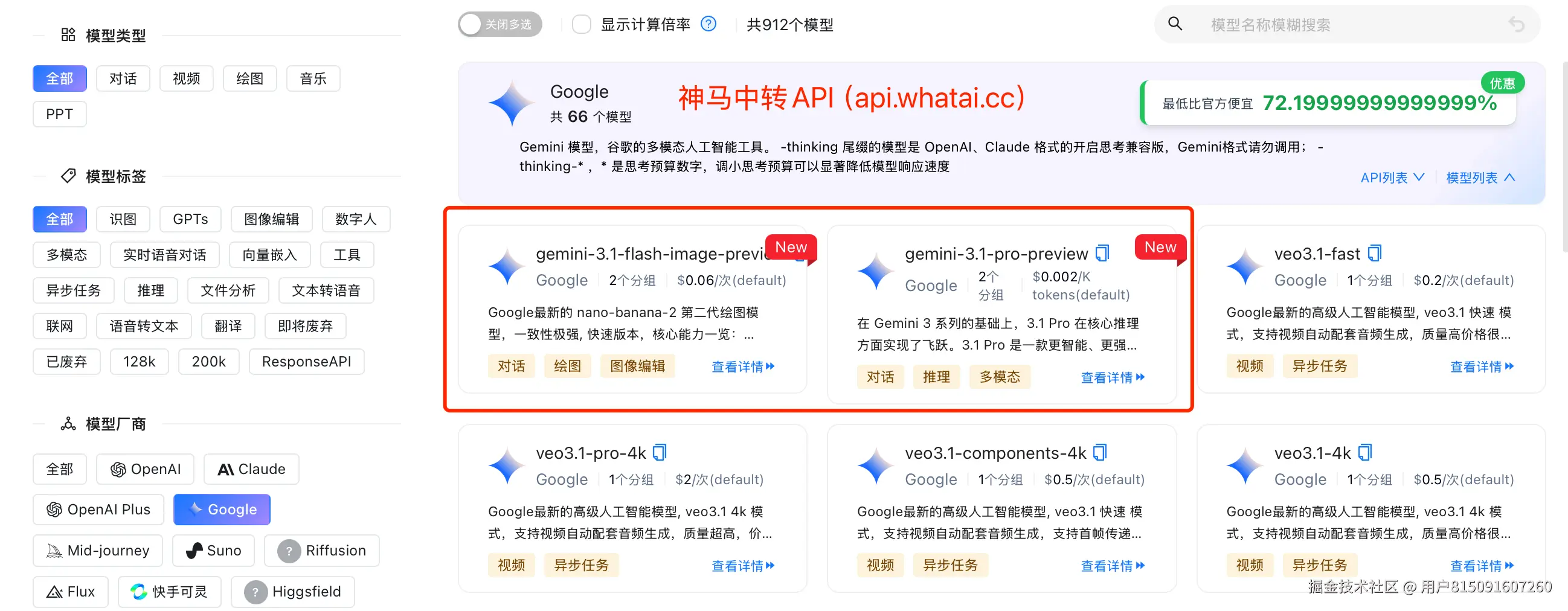Select the 绘图 model type
Screen dimensions: 1568x611
[x=249, y=78]
